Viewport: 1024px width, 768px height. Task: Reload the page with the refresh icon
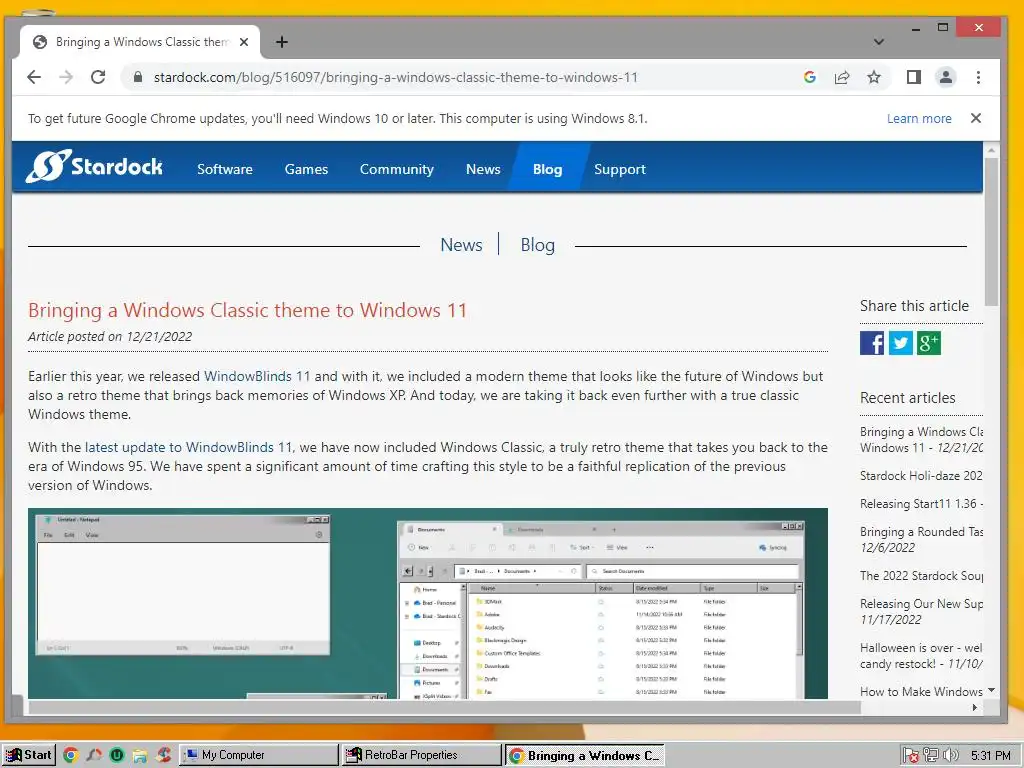point(98,77)
